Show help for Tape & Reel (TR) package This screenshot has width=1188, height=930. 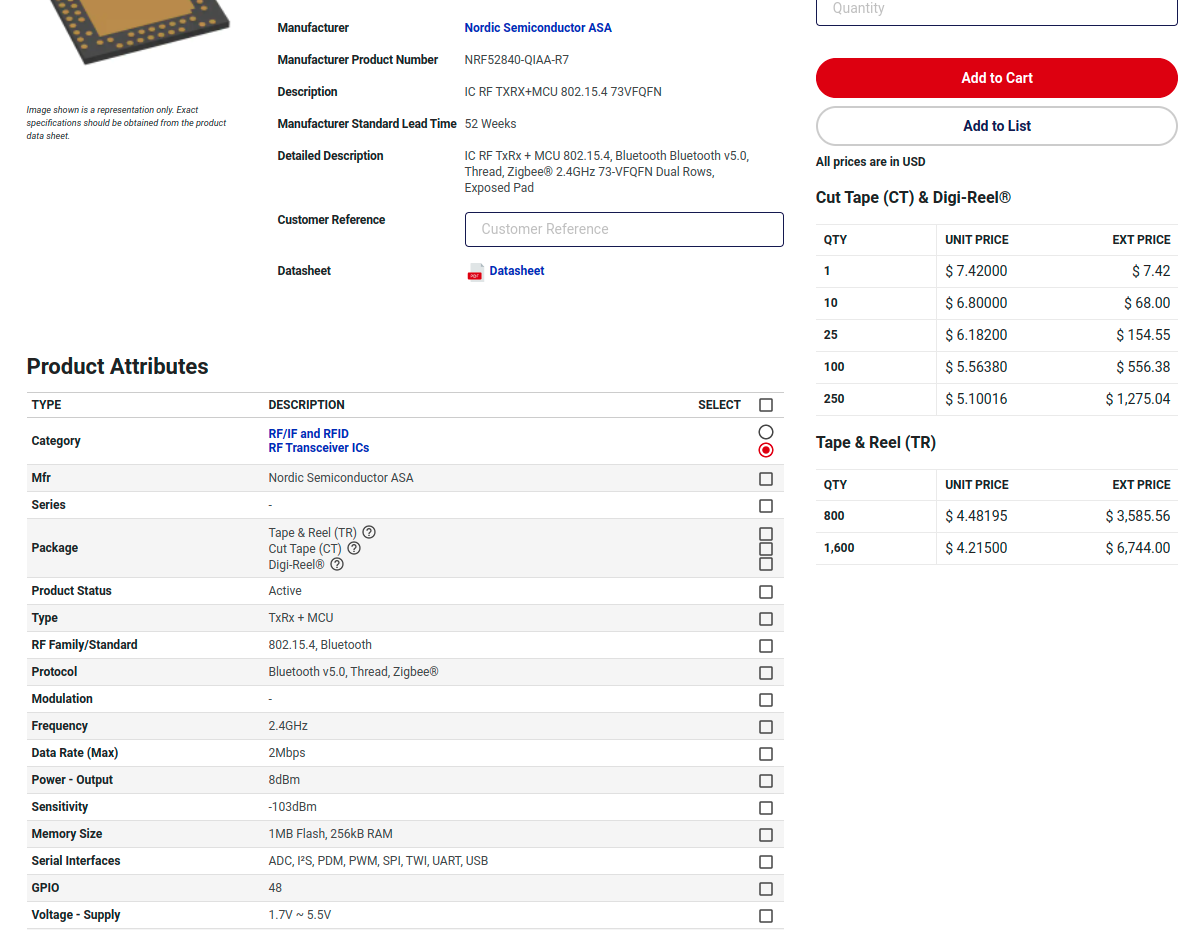[x=369, y=532]
